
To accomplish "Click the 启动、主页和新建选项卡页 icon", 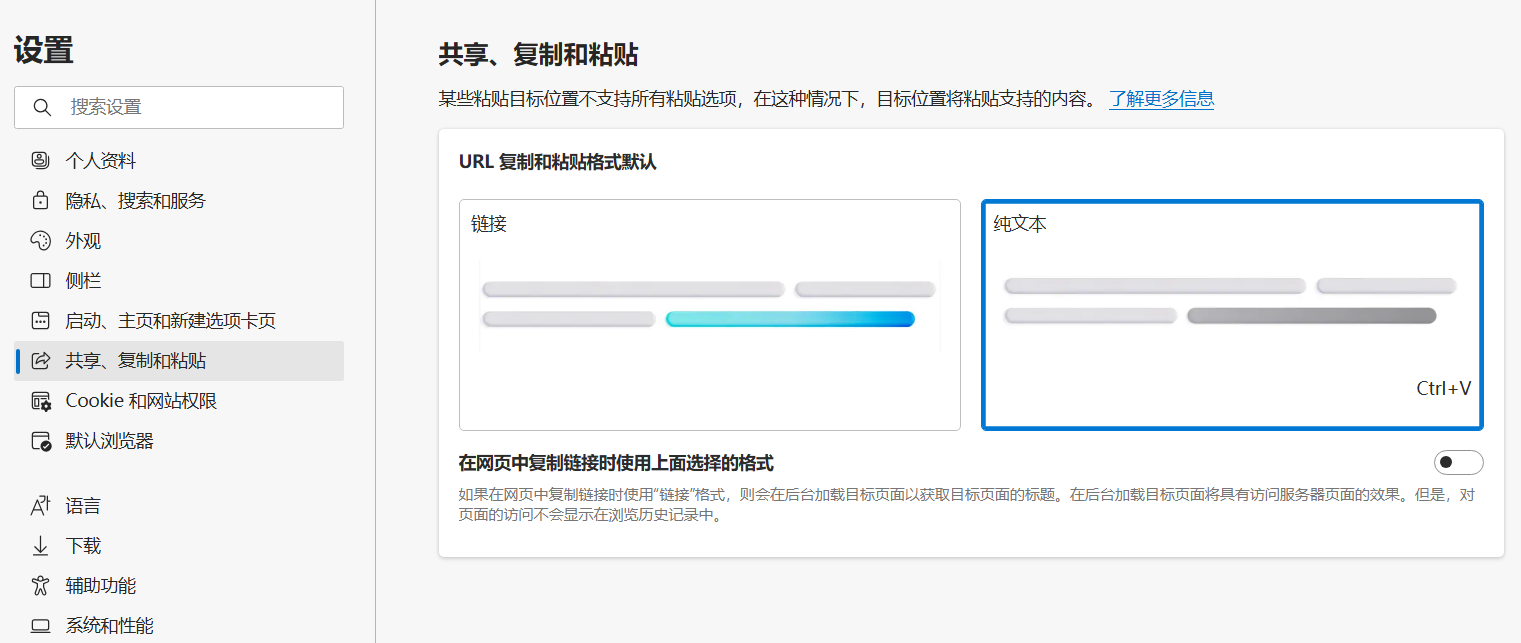I will click(40, 321).
